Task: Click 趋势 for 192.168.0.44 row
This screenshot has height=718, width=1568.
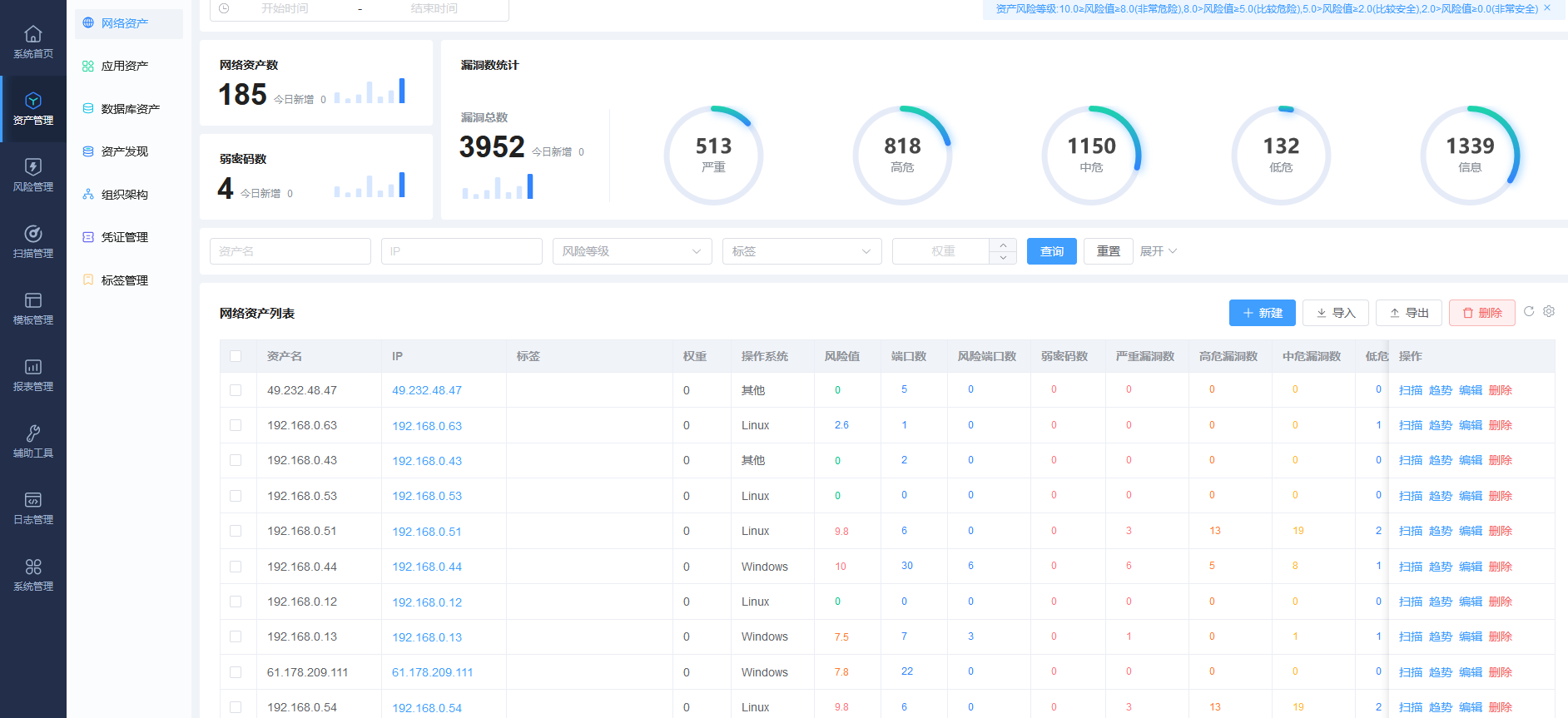Action: 1441,567
